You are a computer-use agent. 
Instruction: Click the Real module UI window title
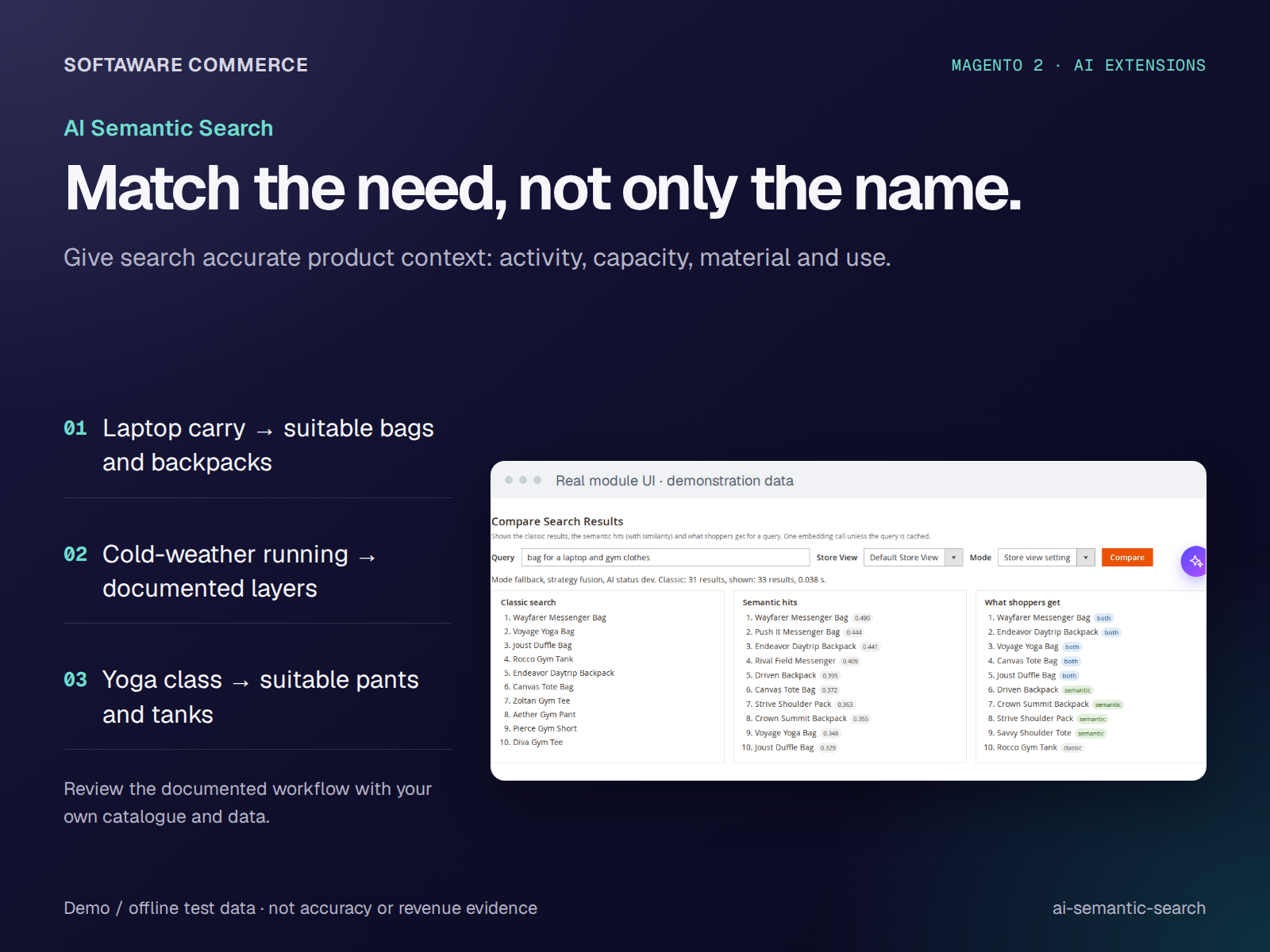point(675,481)
